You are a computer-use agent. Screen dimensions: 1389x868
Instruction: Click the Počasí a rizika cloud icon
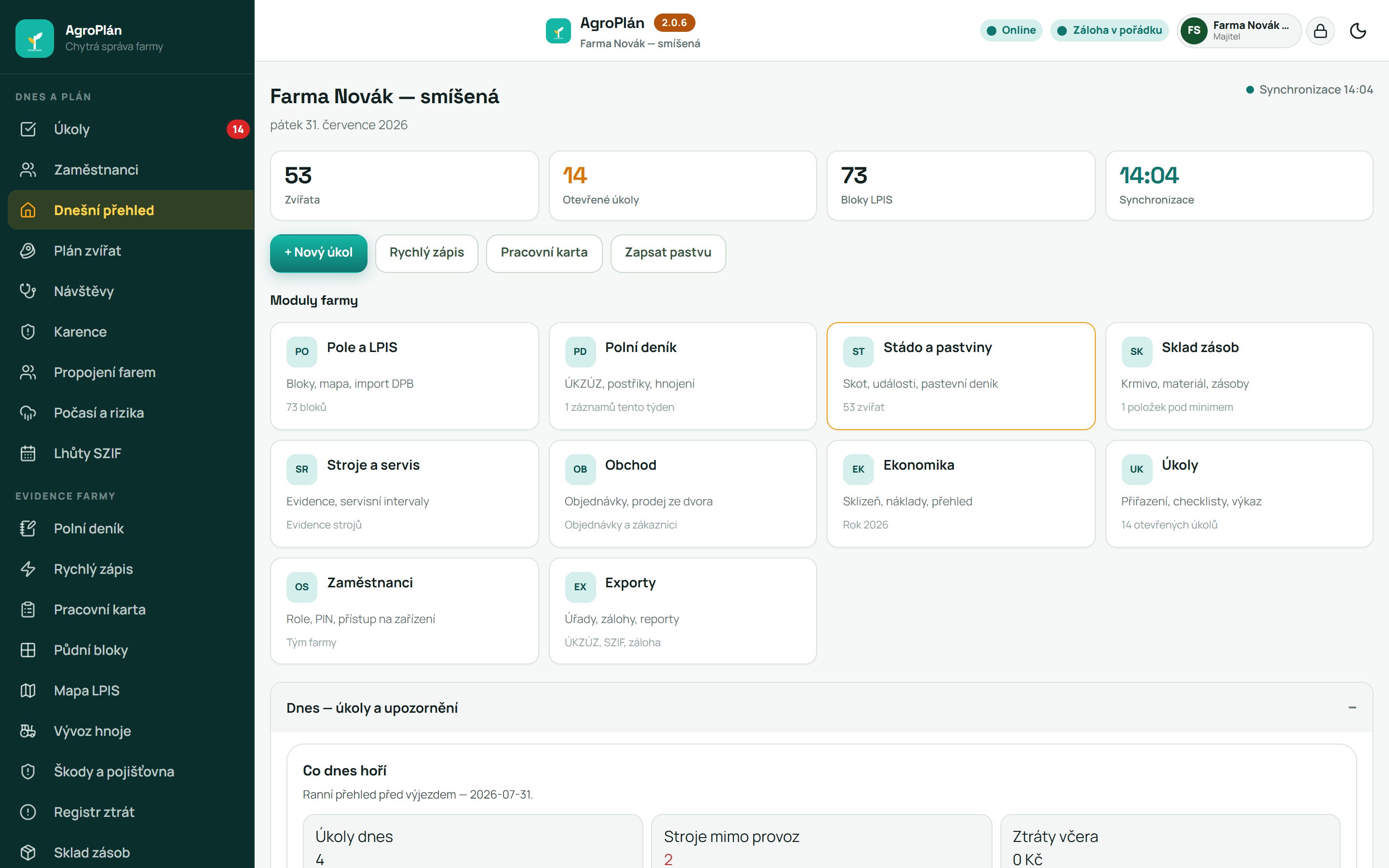(27, 413)
